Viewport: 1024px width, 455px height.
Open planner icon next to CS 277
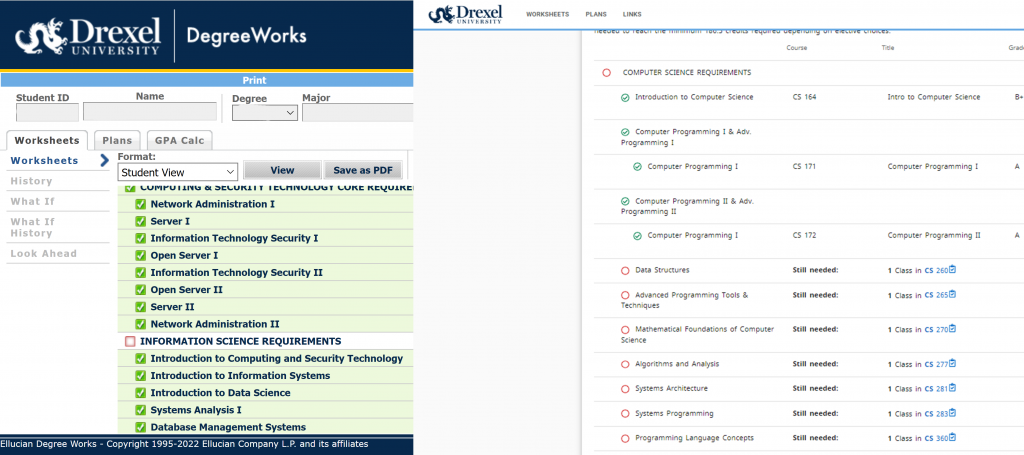point(952,364)
